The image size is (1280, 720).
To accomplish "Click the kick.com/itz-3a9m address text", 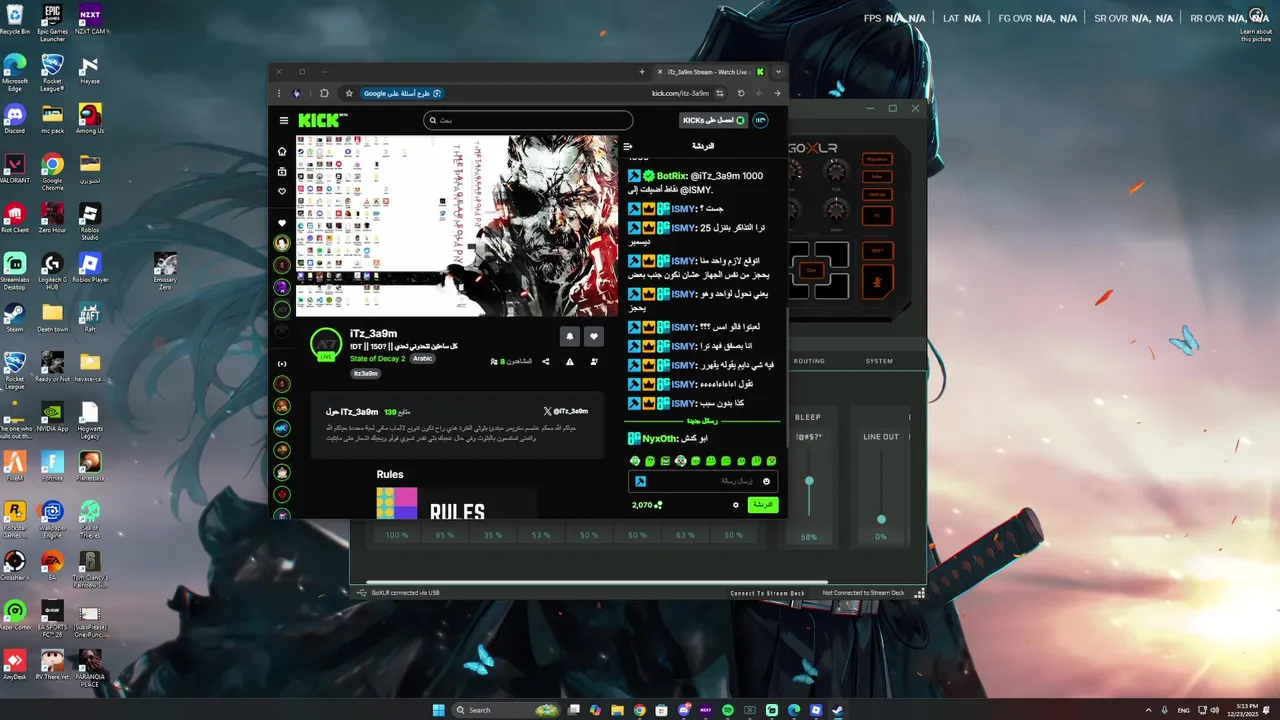I will tap(680, 93).
